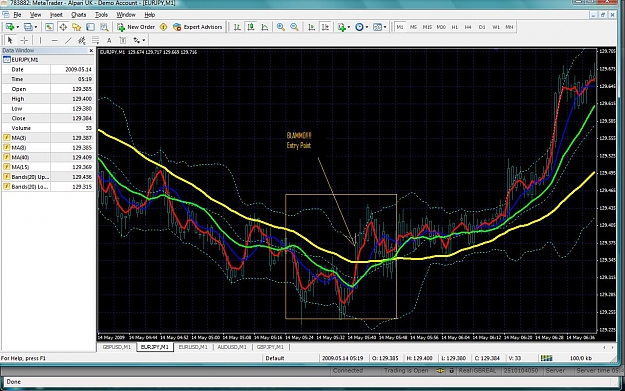
Task: Switch to Candlesticks chart mode
Action: click(x=251, y=27)
